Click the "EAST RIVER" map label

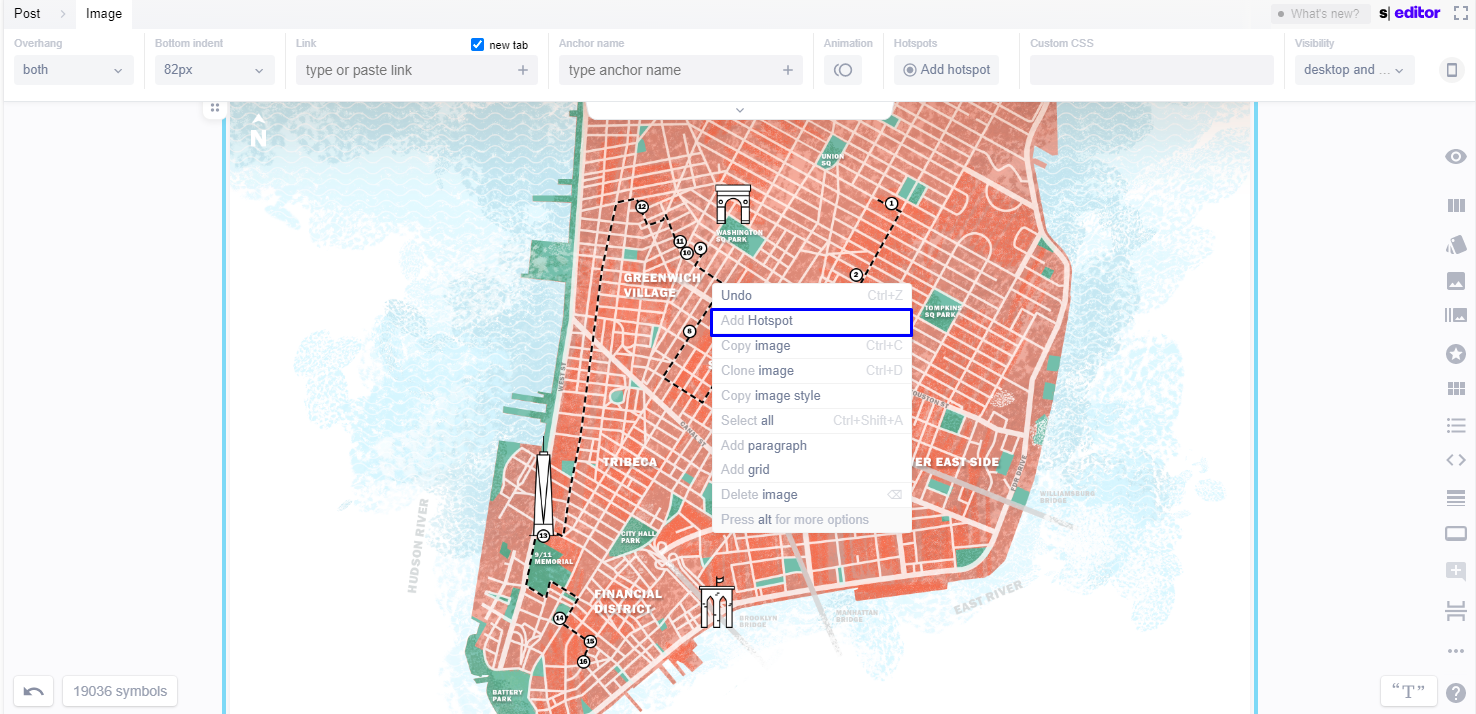(987, 597)
